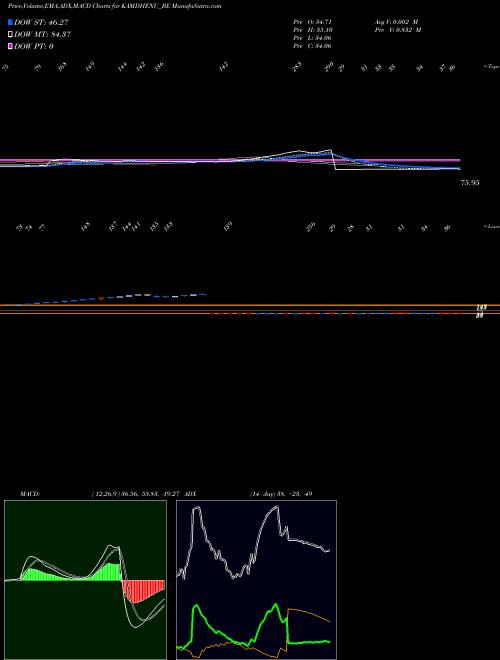Select the DOW PT: 0 label
The height and width of the screenshot is (660, 500).
pos(34,46)
